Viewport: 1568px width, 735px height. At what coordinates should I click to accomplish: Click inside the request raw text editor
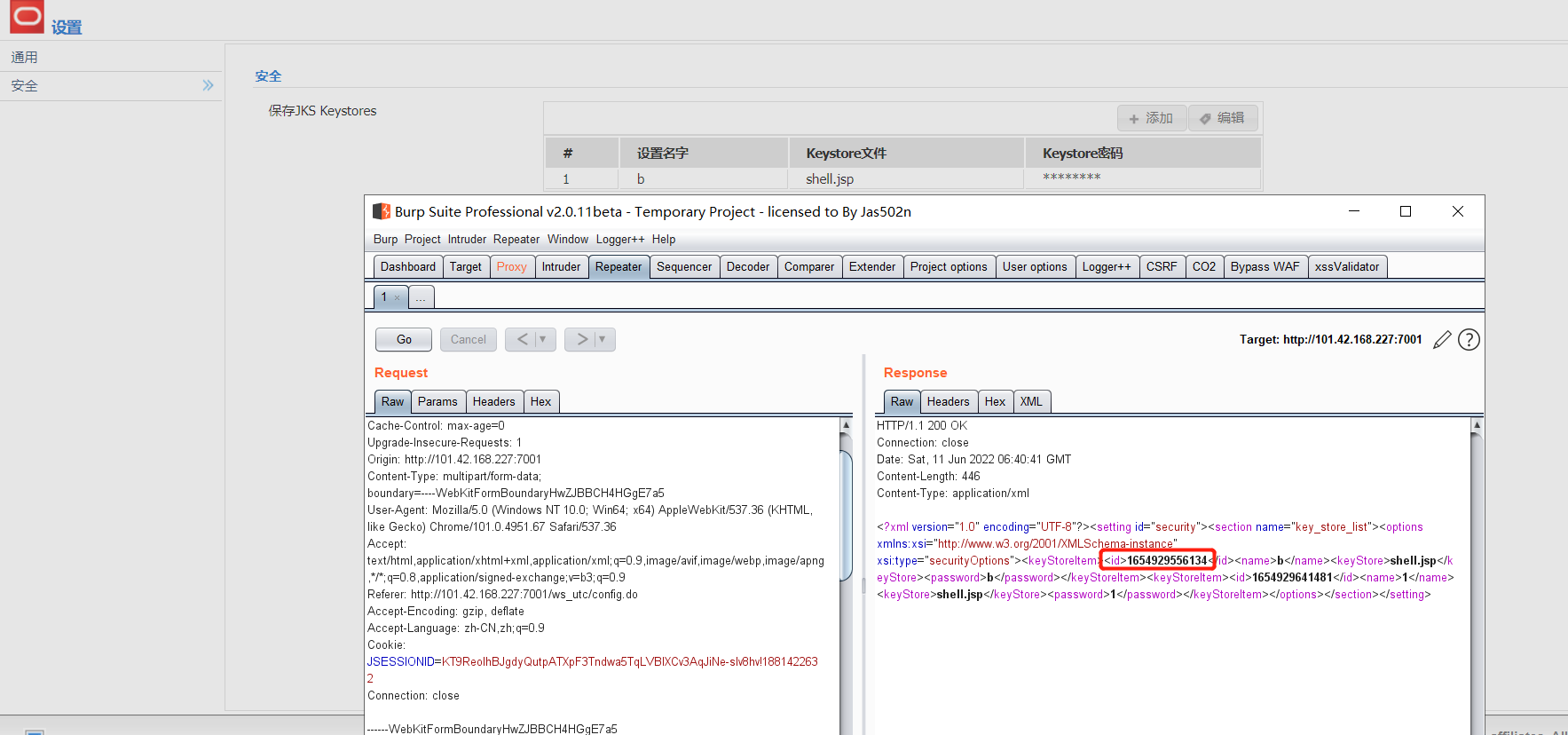602,575
